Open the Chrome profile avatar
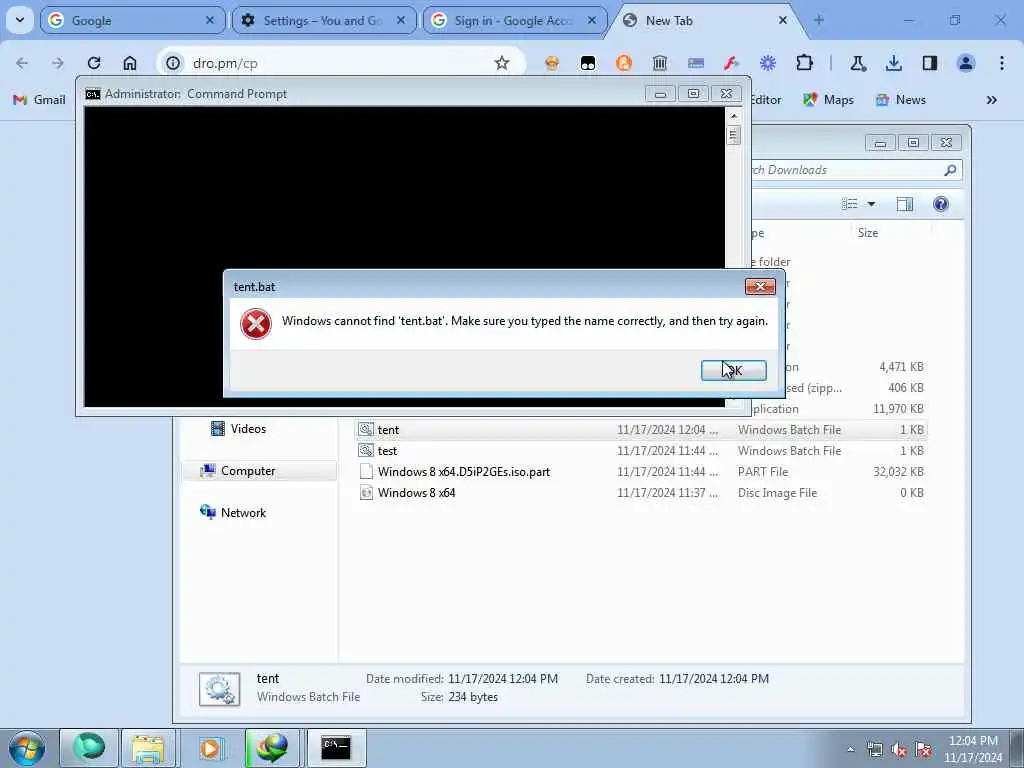 966,63
